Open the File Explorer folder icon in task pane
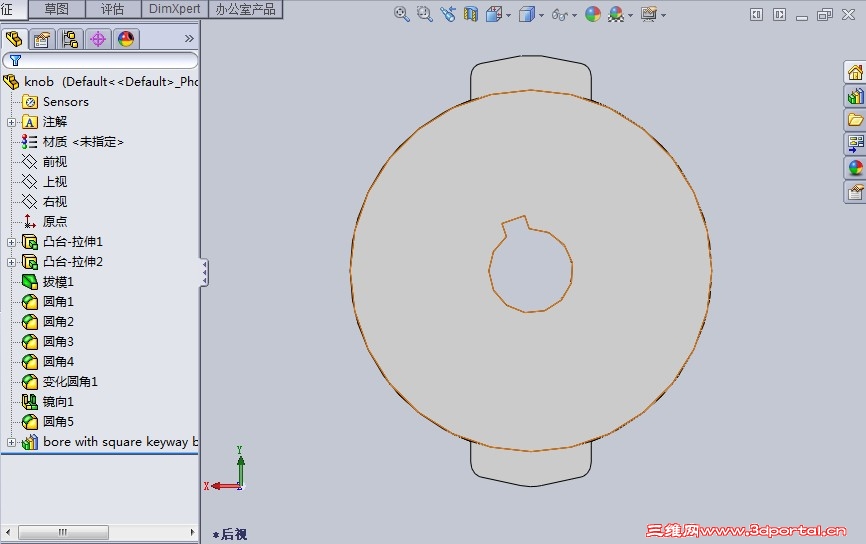Image resolution: width=866 pixels, height=544 pixels. click(855, 120)
